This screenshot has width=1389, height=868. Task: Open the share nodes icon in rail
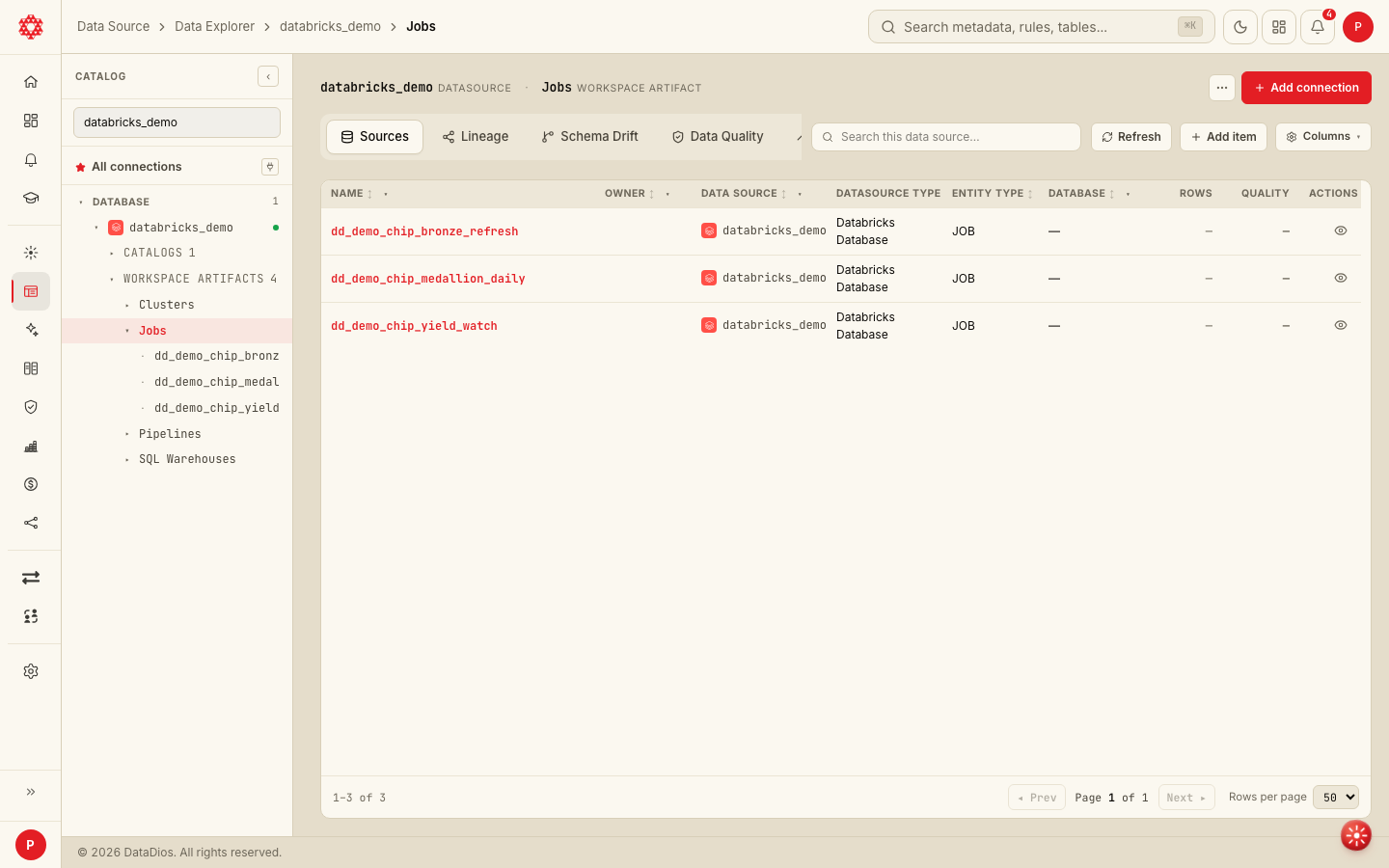point(31,523)
